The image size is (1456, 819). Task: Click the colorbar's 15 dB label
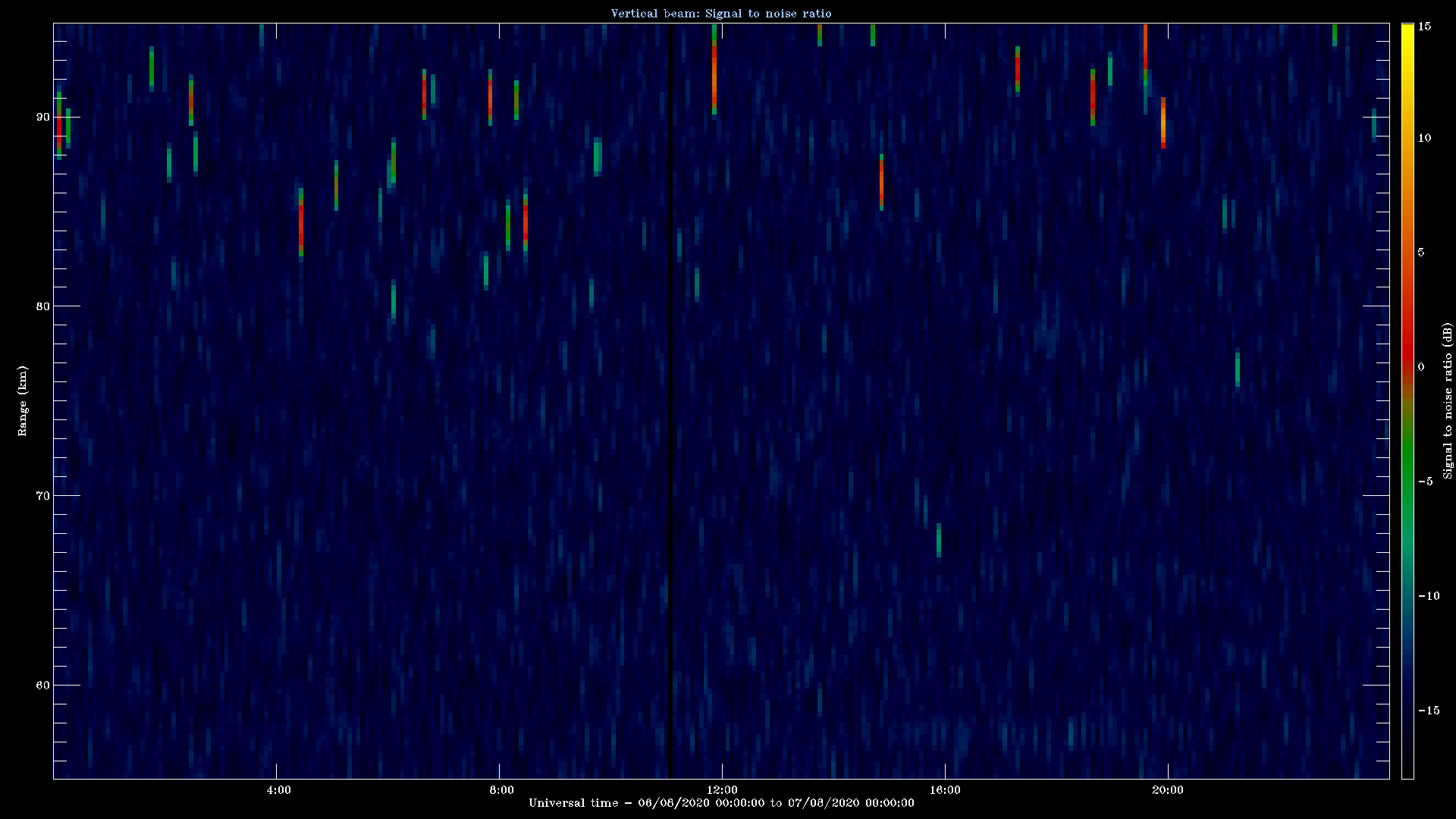(1424, 27)
